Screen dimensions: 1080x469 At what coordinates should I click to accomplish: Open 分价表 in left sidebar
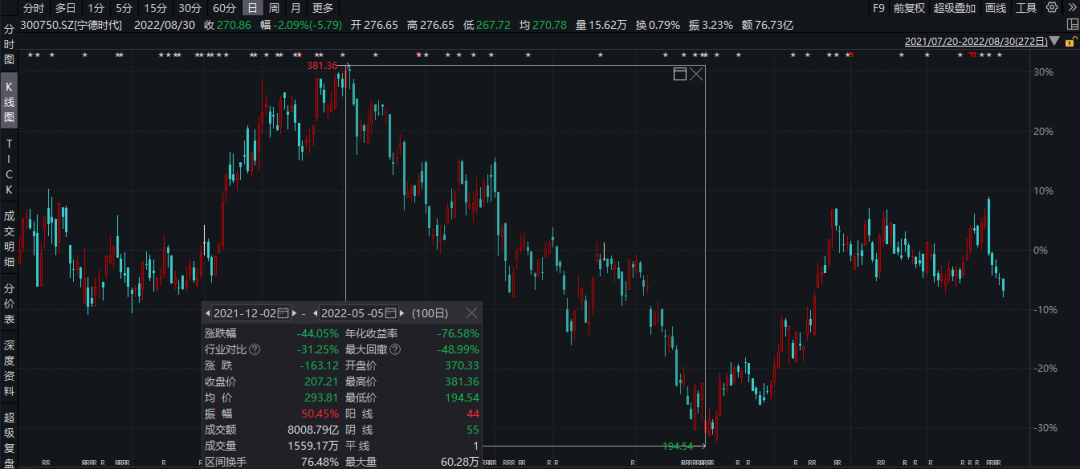point(9,304)
